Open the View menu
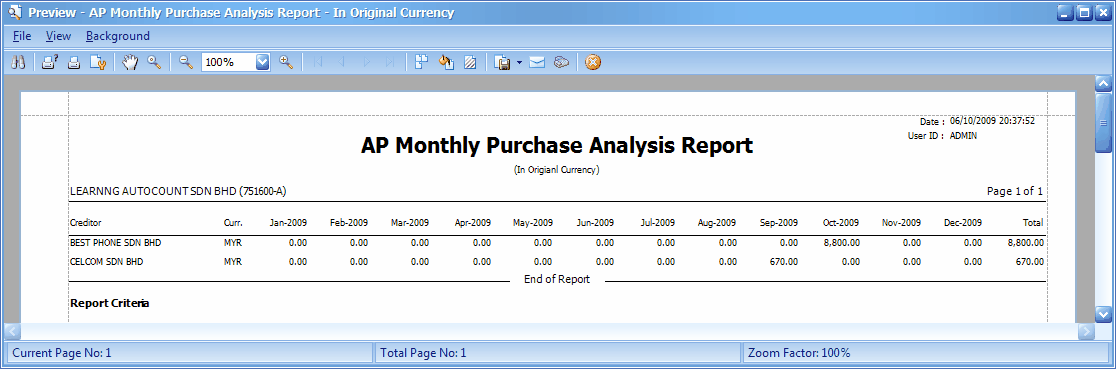Viewport: 1116px width, 369px height. (x=58, y=36)
